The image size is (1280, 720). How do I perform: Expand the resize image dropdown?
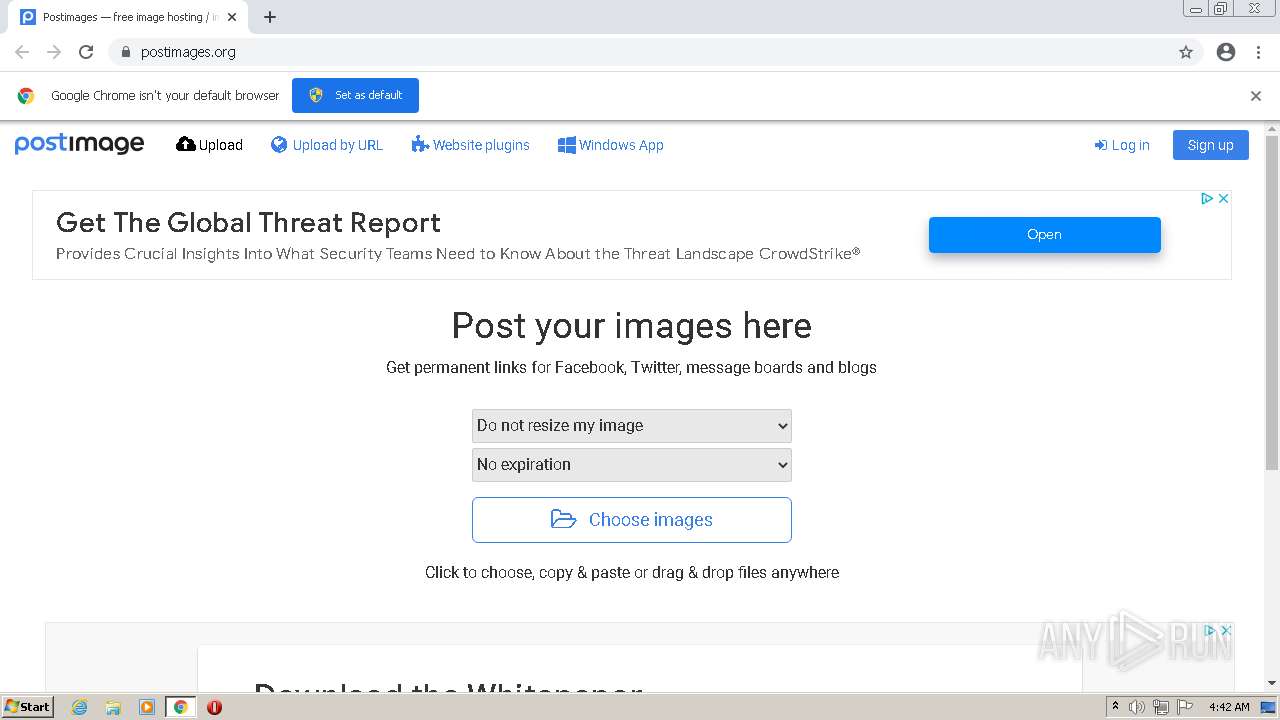tap(632, 425)
